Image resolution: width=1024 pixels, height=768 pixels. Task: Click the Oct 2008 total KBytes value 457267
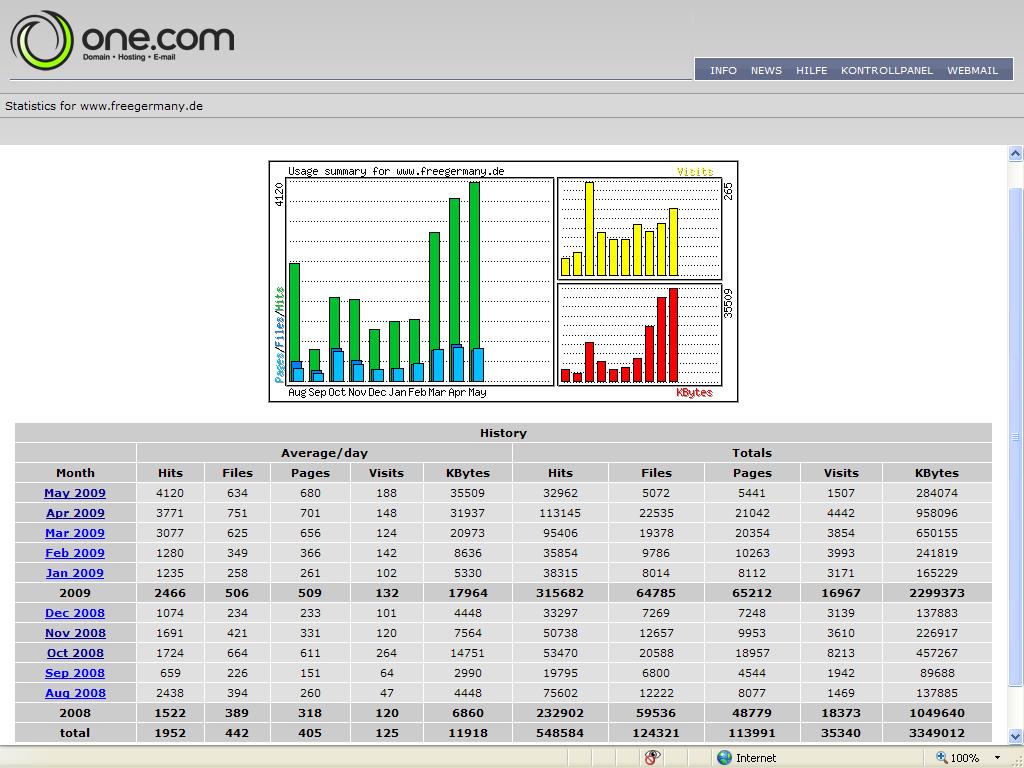point(936,653)
